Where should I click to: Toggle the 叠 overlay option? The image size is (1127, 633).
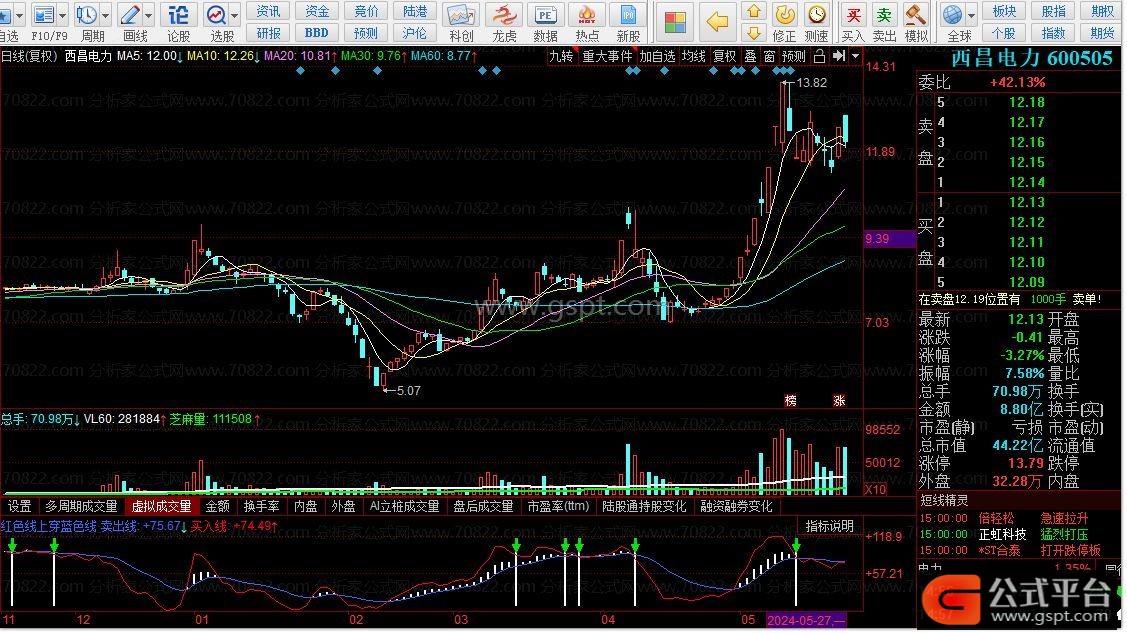pyautogui.click(x=750, y=56)
